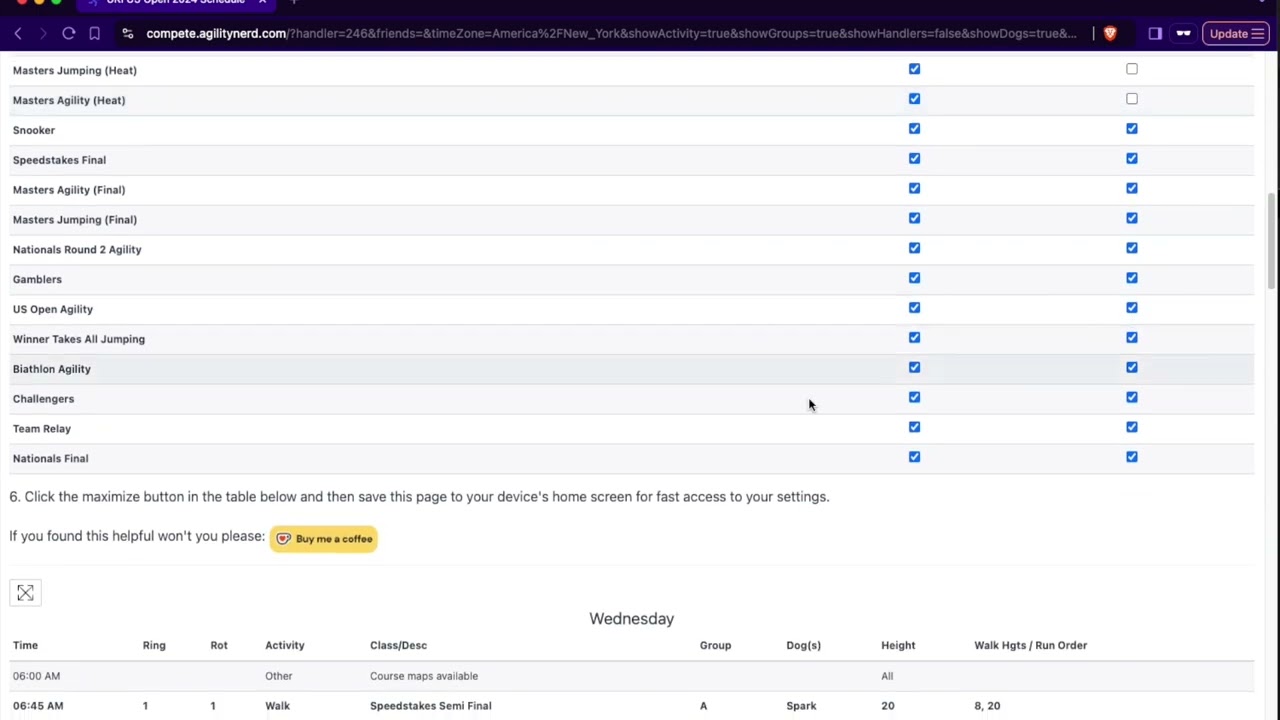Uncheck second checkbox in Snooker row

click(1132, 129)
